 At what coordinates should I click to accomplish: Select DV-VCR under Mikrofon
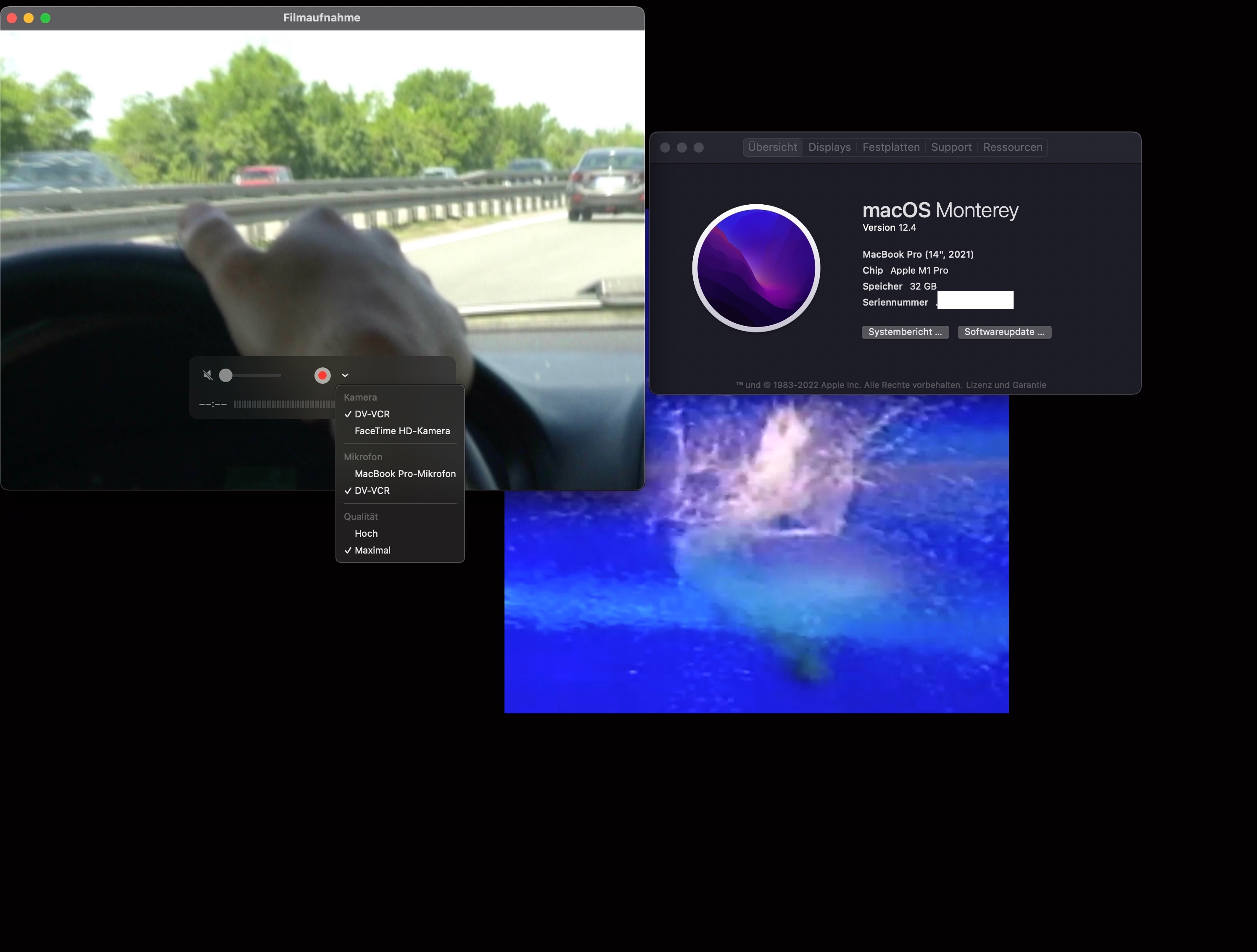[x=372, y=491]
